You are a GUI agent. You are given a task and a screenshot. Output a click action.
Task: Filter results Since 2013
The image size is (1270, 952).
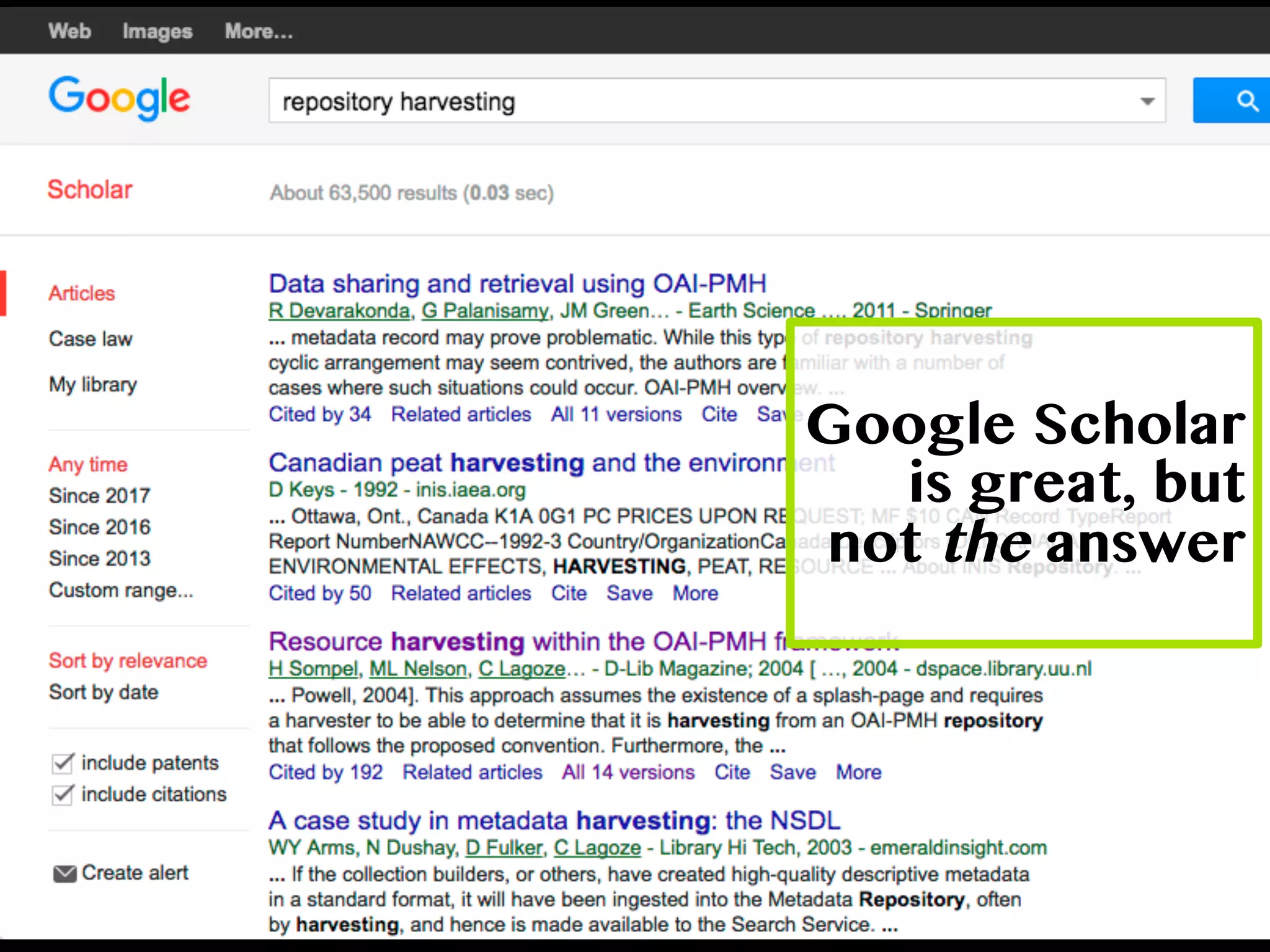click(100, 558)
